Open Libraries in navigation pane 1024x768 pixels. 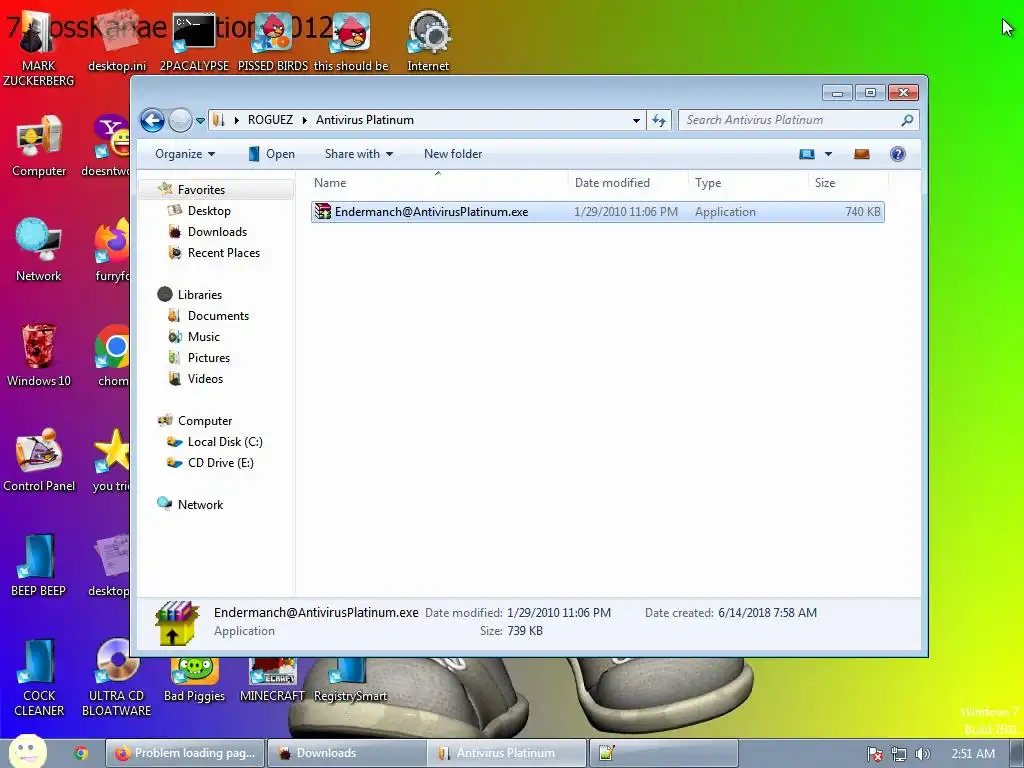coord(199,295)
